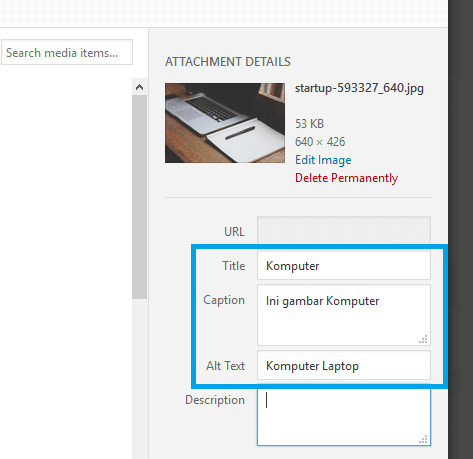473x459 pixels.
Task: Click the Description textarea resize handle
Action: [x=423, y=439]
